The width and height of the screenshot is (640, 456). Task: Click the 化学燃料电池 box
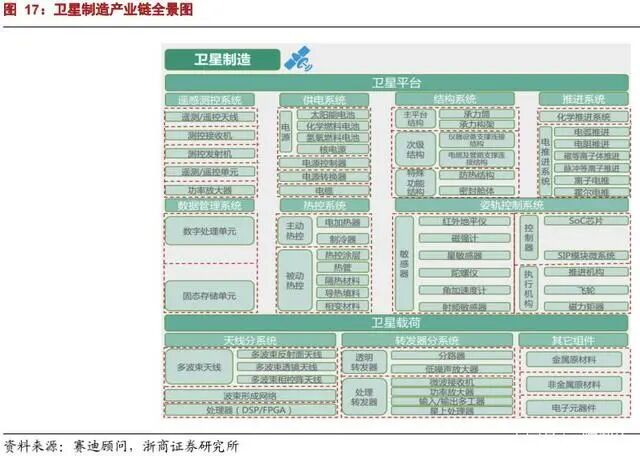click(x=333, y=126)
